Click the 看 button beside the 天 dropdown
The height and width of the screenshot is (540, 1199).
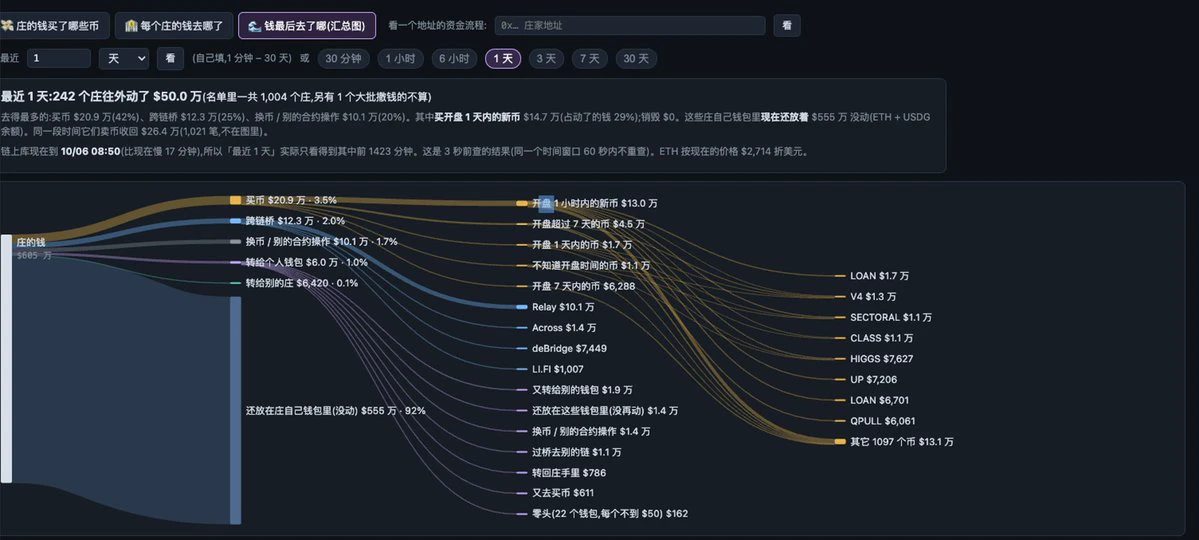171,58
